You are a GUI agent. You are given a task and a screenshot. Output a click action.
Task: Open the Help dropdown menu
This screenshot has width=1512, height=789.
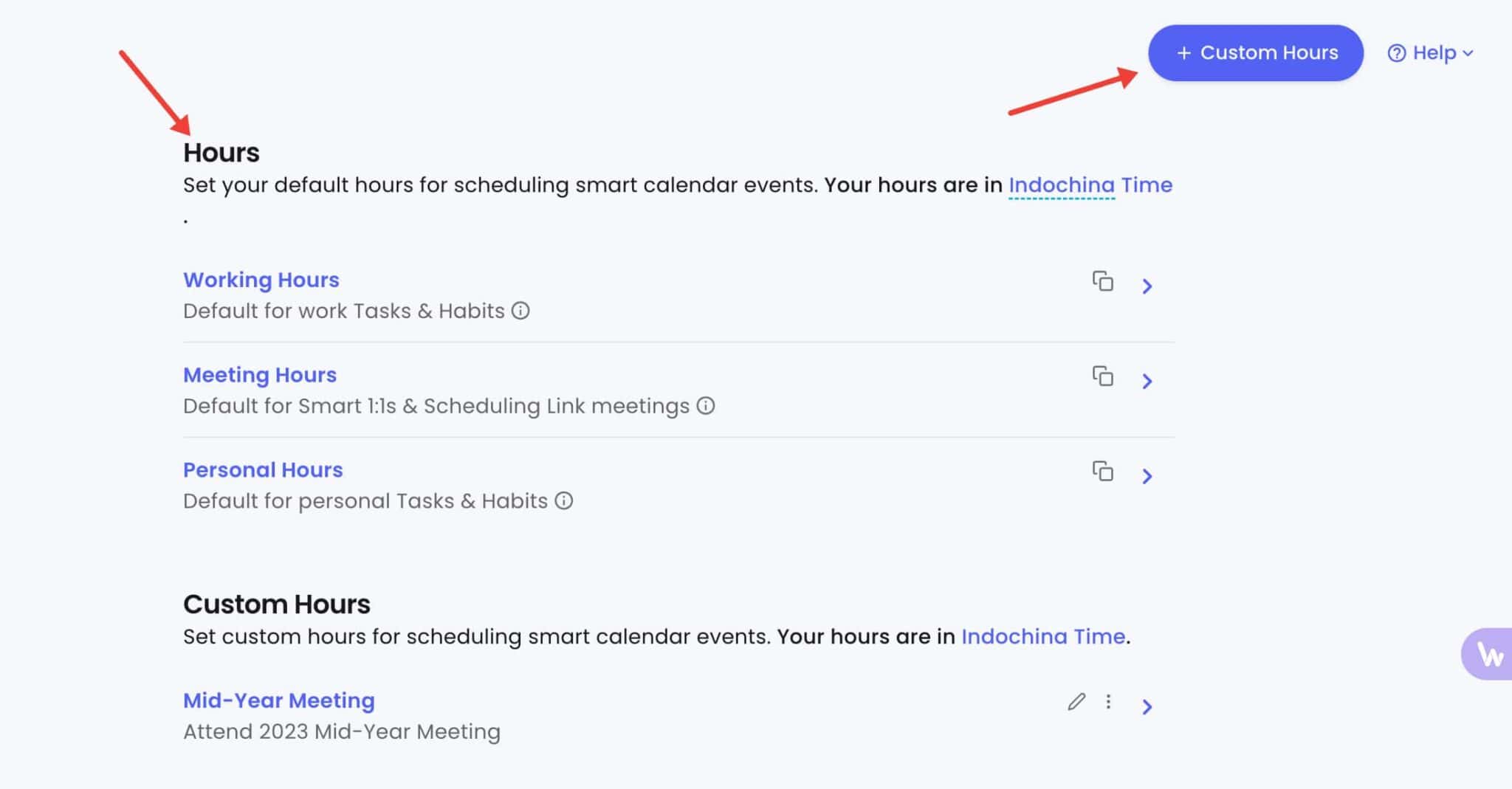[x=1430, y=53]
